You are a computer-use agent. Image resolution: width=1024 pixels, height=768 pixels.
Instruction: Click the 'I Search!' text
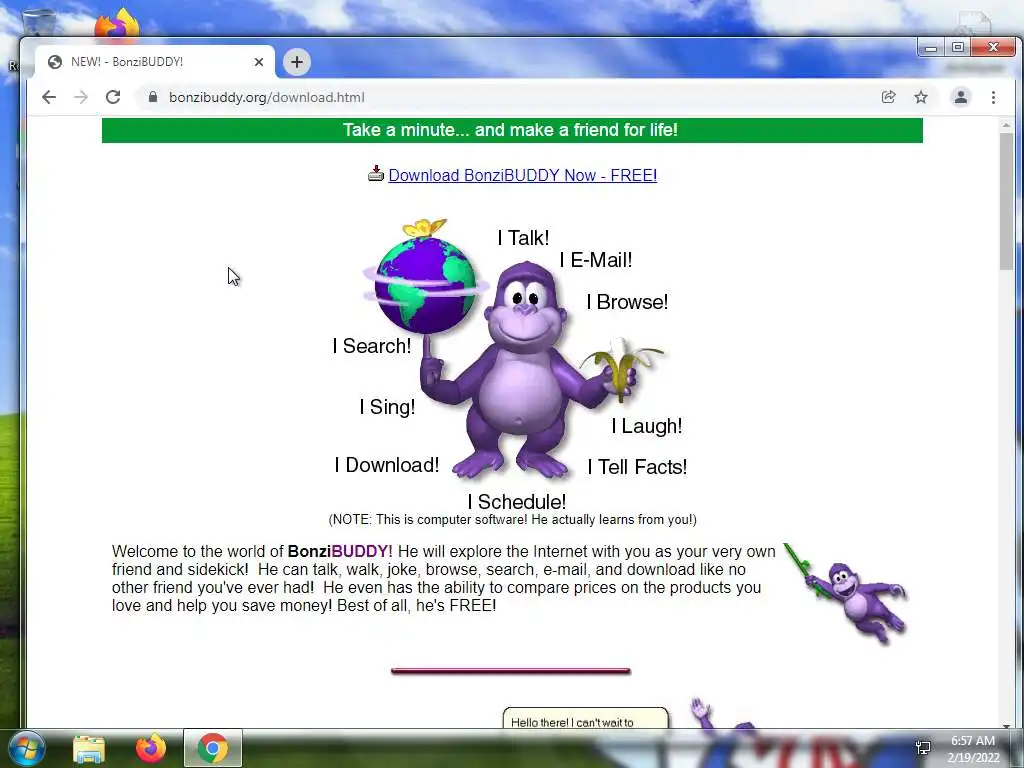(372, 345)
